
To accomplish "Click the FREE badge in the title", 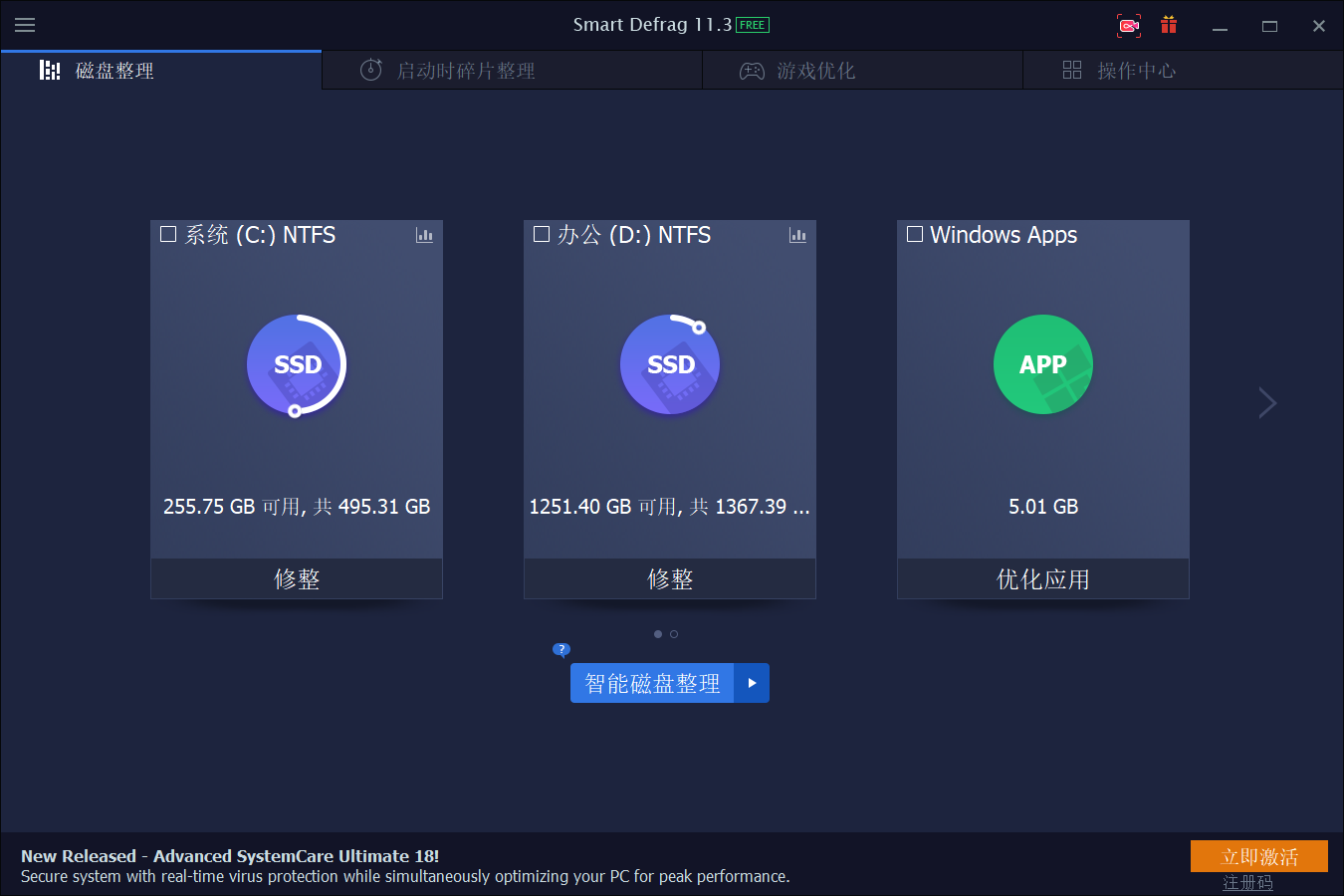I will [x=754, y=24].
